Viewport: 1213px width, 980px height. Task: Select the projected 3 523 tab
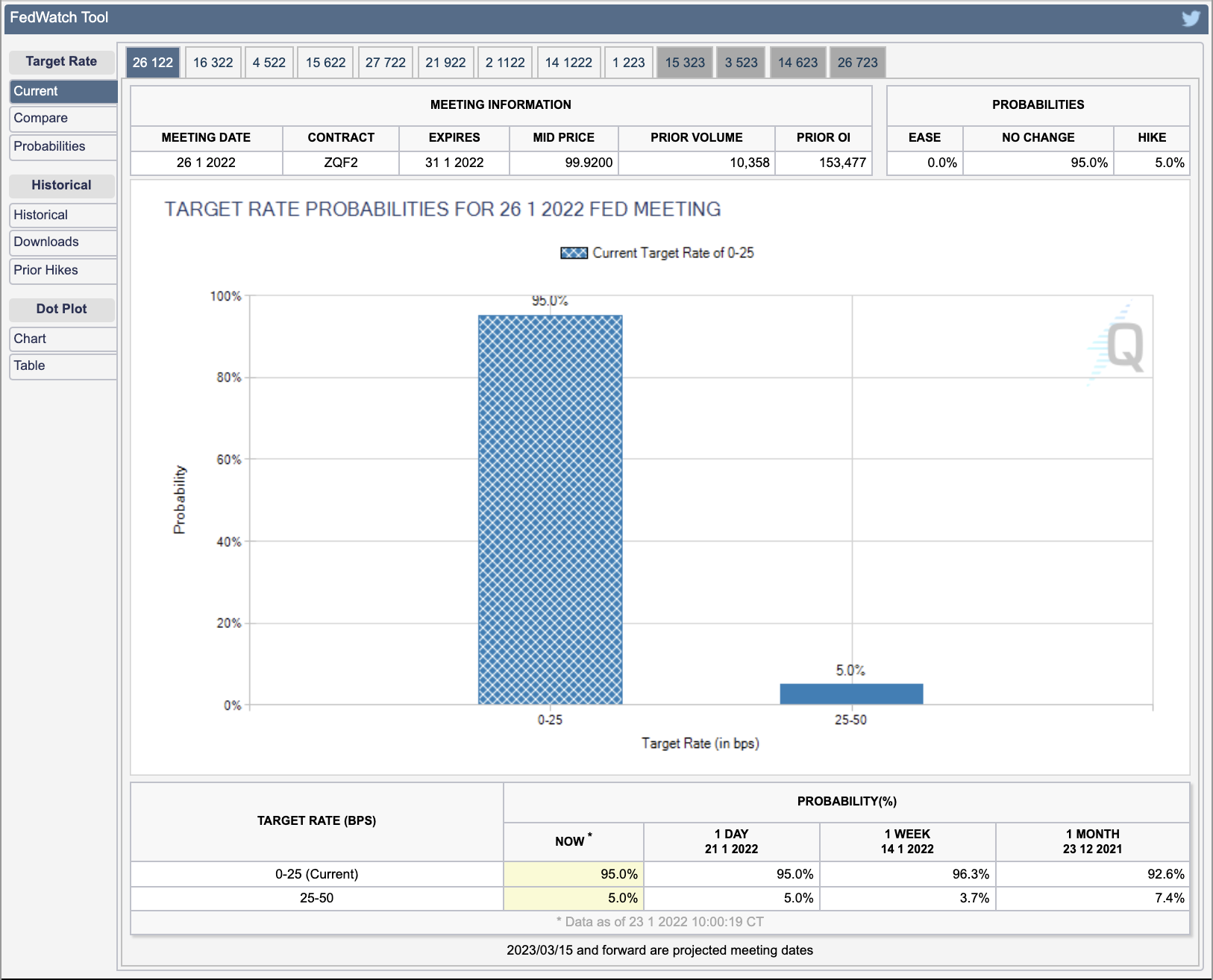(x=742, y=63)
